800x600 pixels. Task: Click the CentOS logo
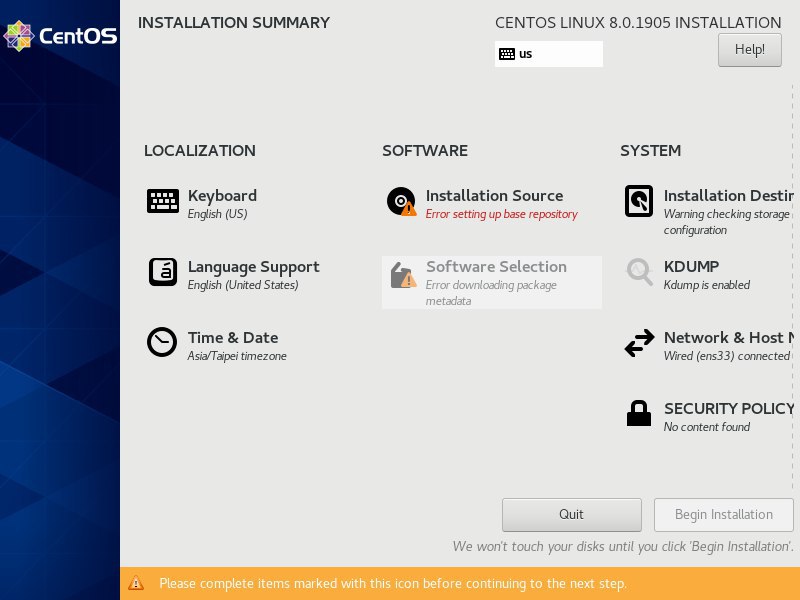[x=60, y=36]
